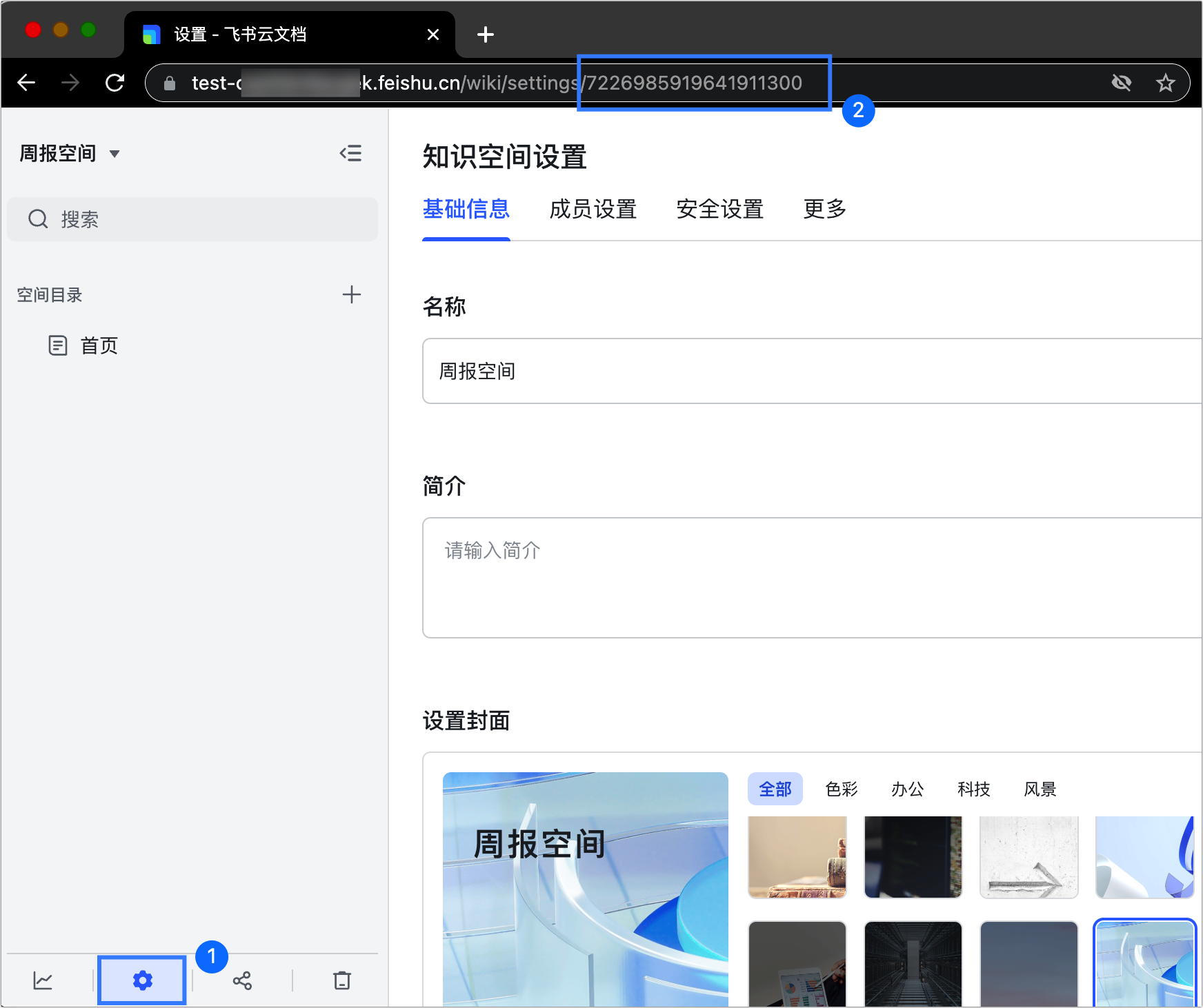The width and height of the screenshot is (1203, 1008).
Task: Select the settings gear in bottom toolbar
Action: pyautogui.click(x=141, y=979)
